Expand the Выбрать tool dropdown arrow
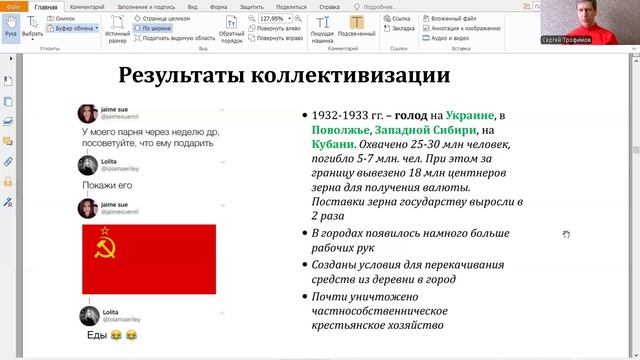Viewport: 640px width, 360px height. coord(33,40)
